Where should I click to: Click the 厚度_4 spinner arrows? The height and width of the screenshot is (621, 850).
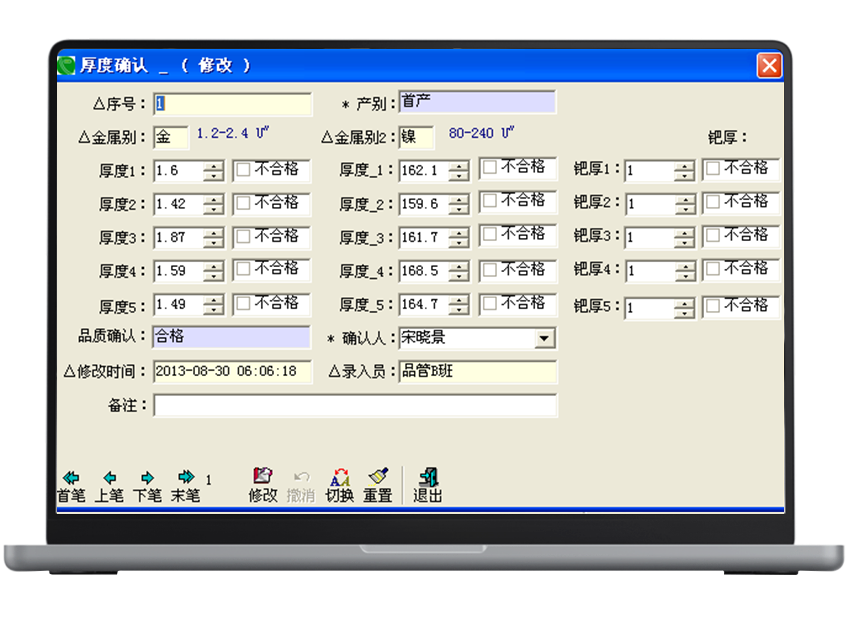point(458,272)
